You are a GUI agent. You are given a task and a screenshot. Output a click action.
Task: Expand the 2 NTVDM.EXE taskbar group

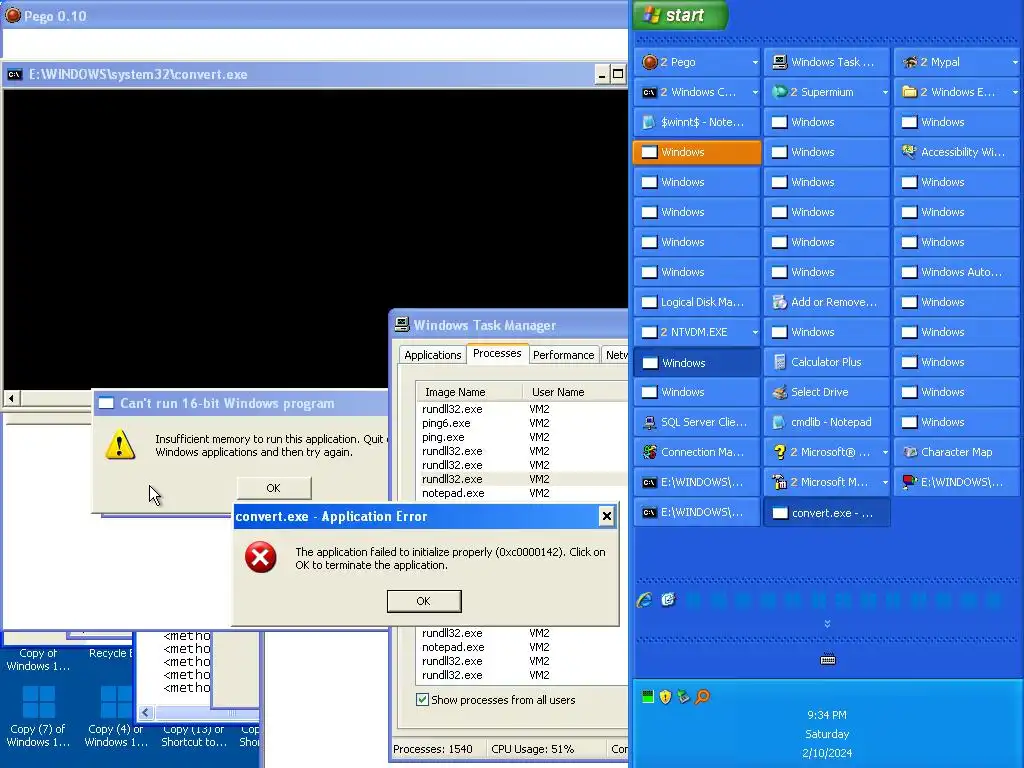[755, 332]
